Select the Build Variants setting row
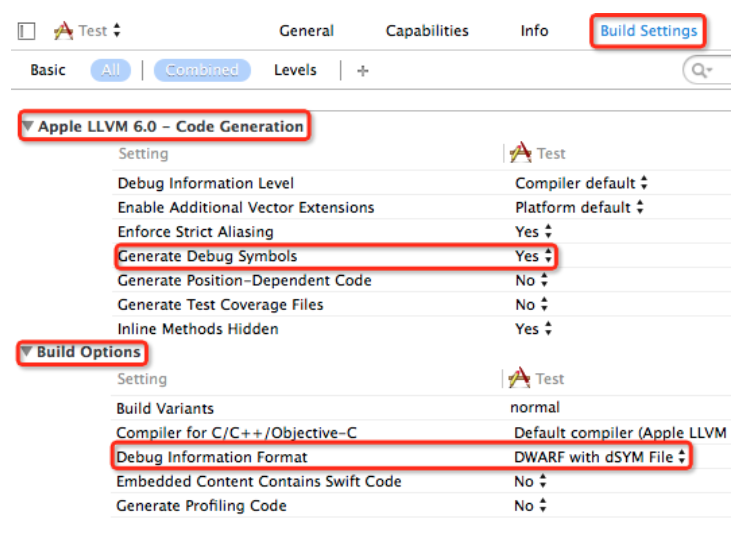Screen dimensions: 746x554 [165, 408]
